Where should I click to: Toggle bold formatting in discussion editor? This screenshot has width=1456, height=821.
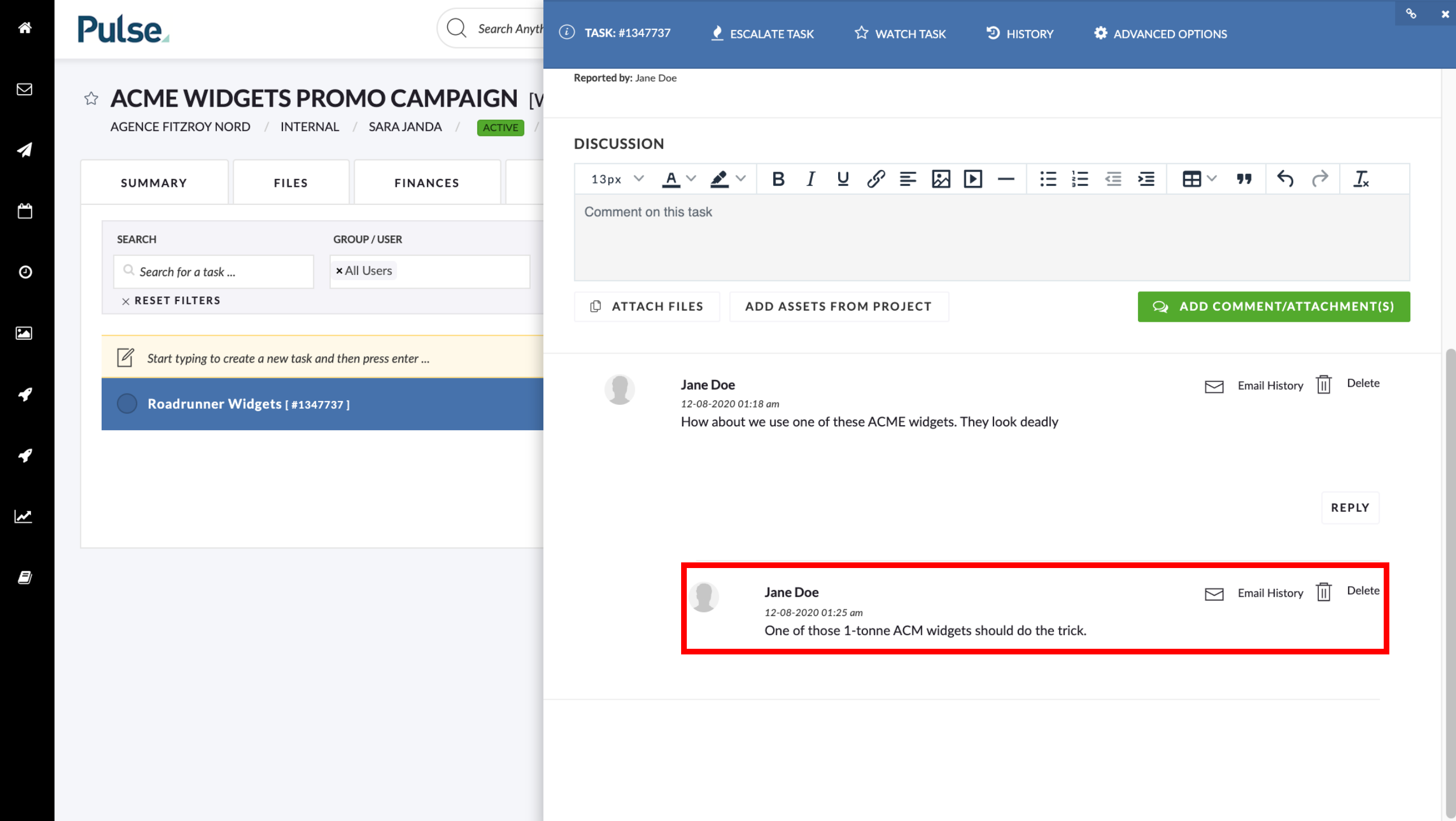(x=778, y=179)
